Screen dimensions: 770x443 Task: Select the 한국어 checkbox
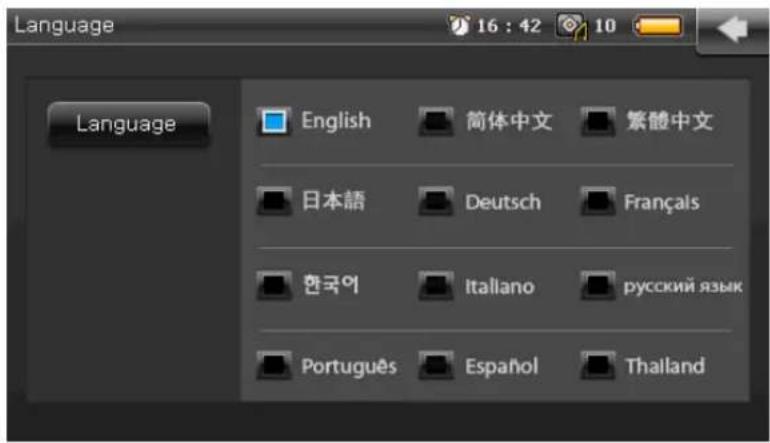point(274,285)
